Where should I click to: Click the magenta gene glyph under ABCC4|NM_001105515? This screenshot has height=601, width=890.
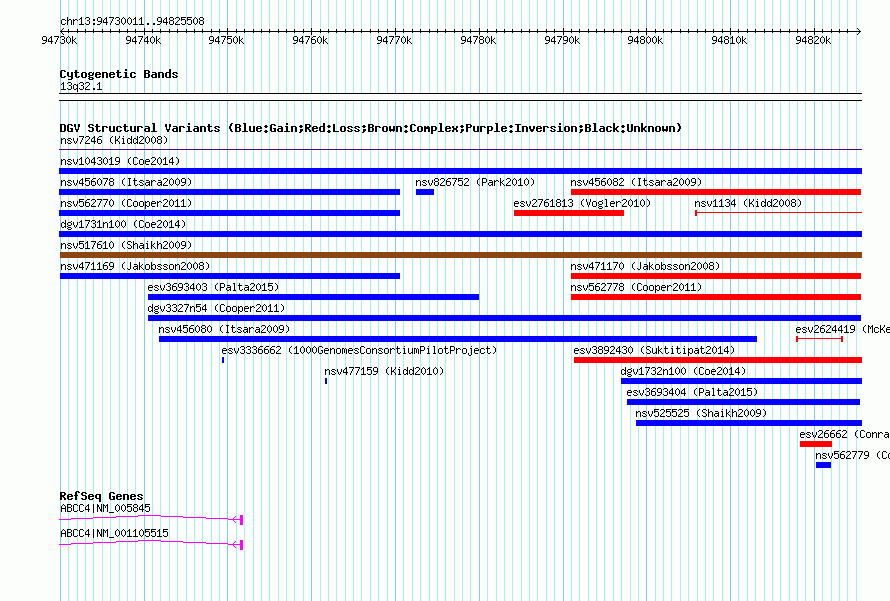(151, 544)
